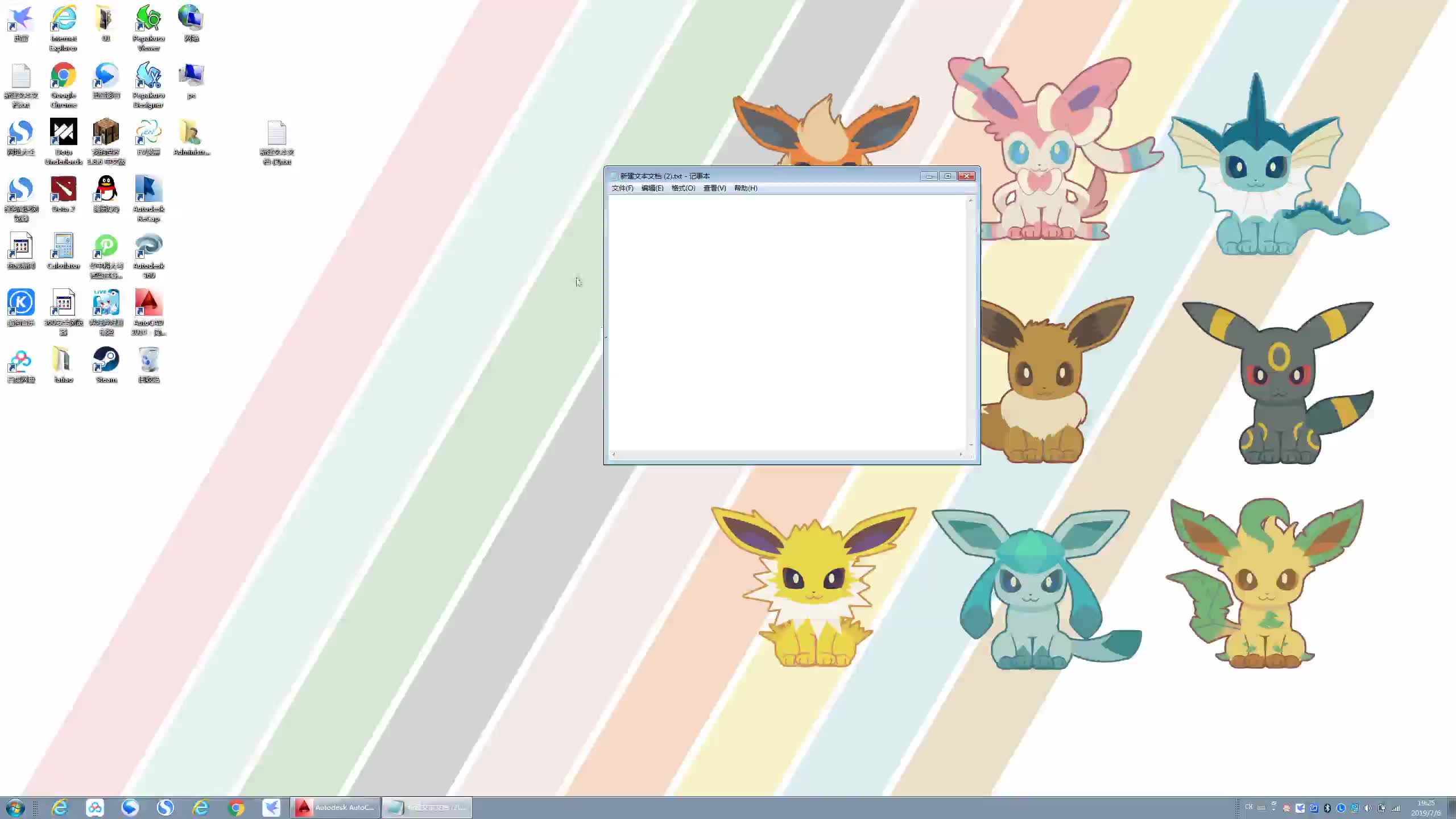Launch 搜狗 browser from the taskbar

(166, 808)
